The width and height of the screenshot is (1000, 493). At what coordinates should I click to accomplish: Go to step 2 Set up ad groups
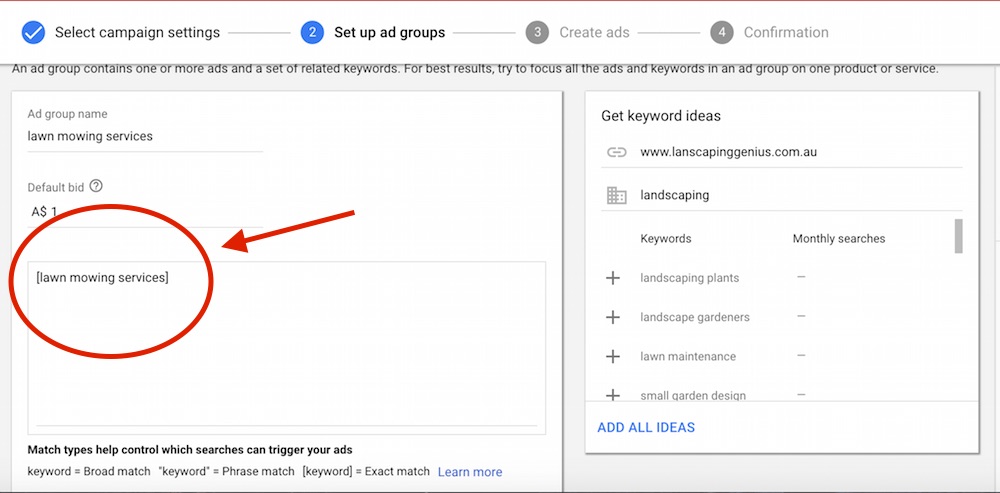[373, 33]
